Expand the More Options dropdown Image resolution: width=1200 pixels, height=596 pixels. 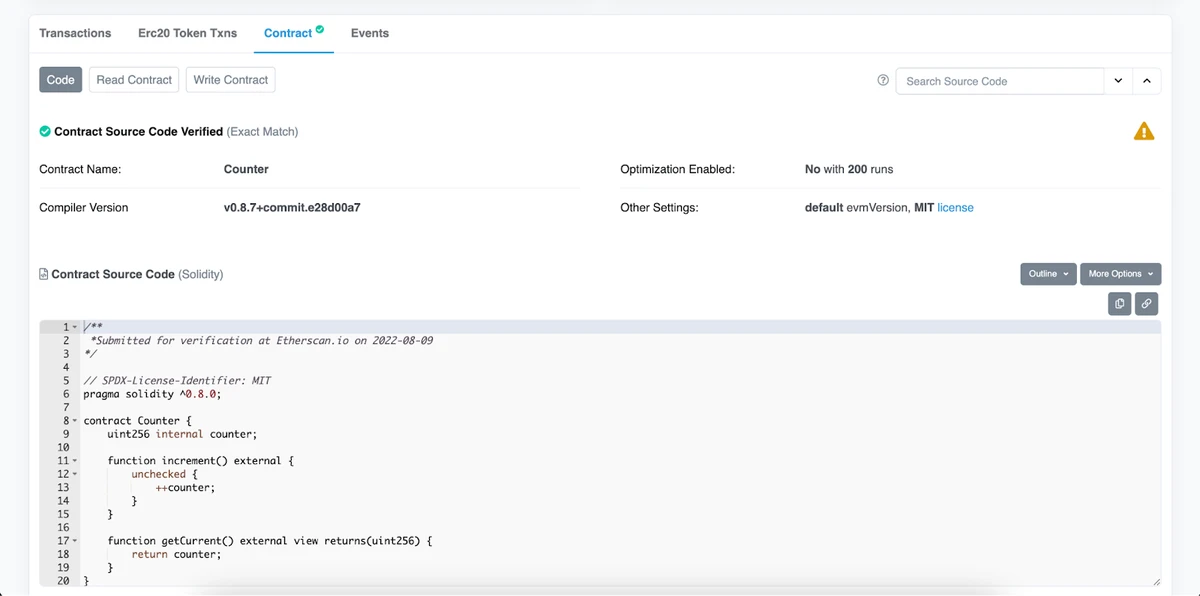pos(1120,274)
